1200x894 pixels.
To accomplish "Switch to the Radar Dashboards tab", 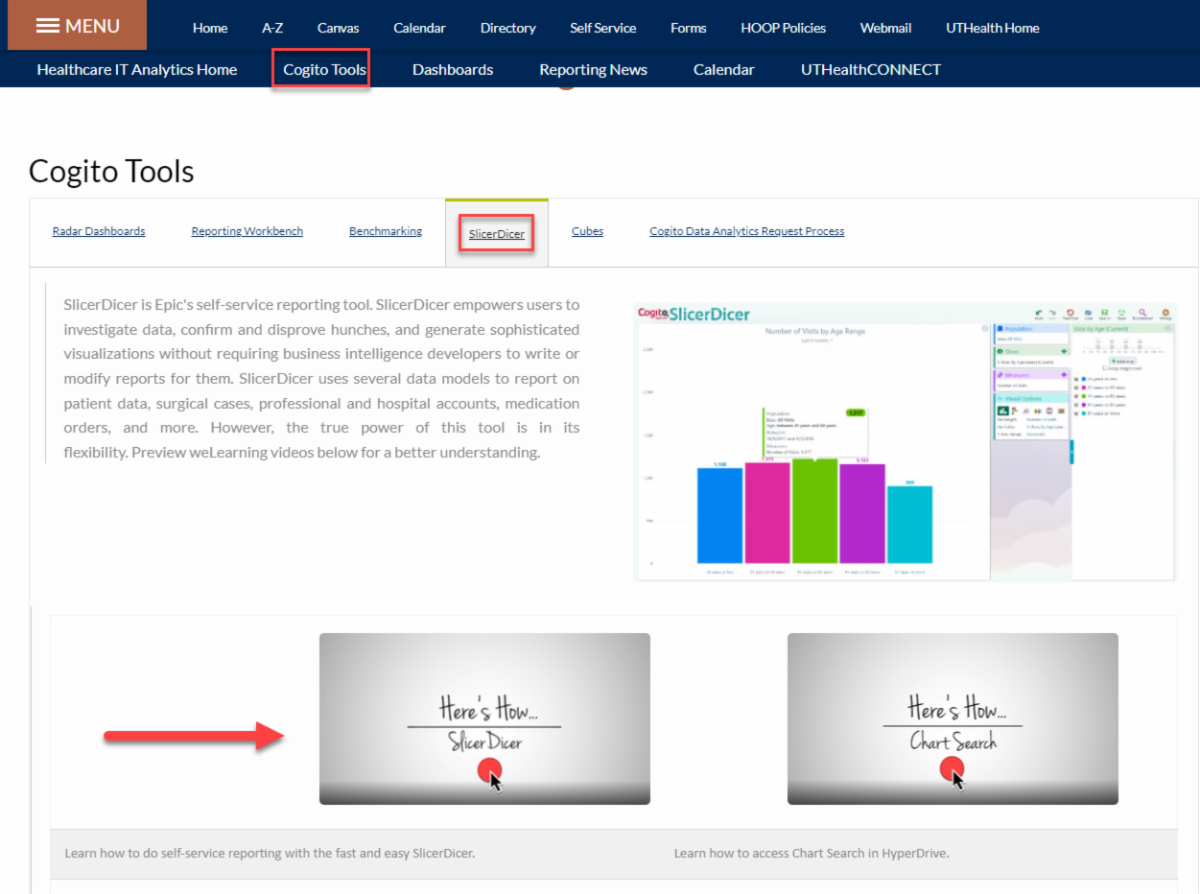I will (98, 231).
